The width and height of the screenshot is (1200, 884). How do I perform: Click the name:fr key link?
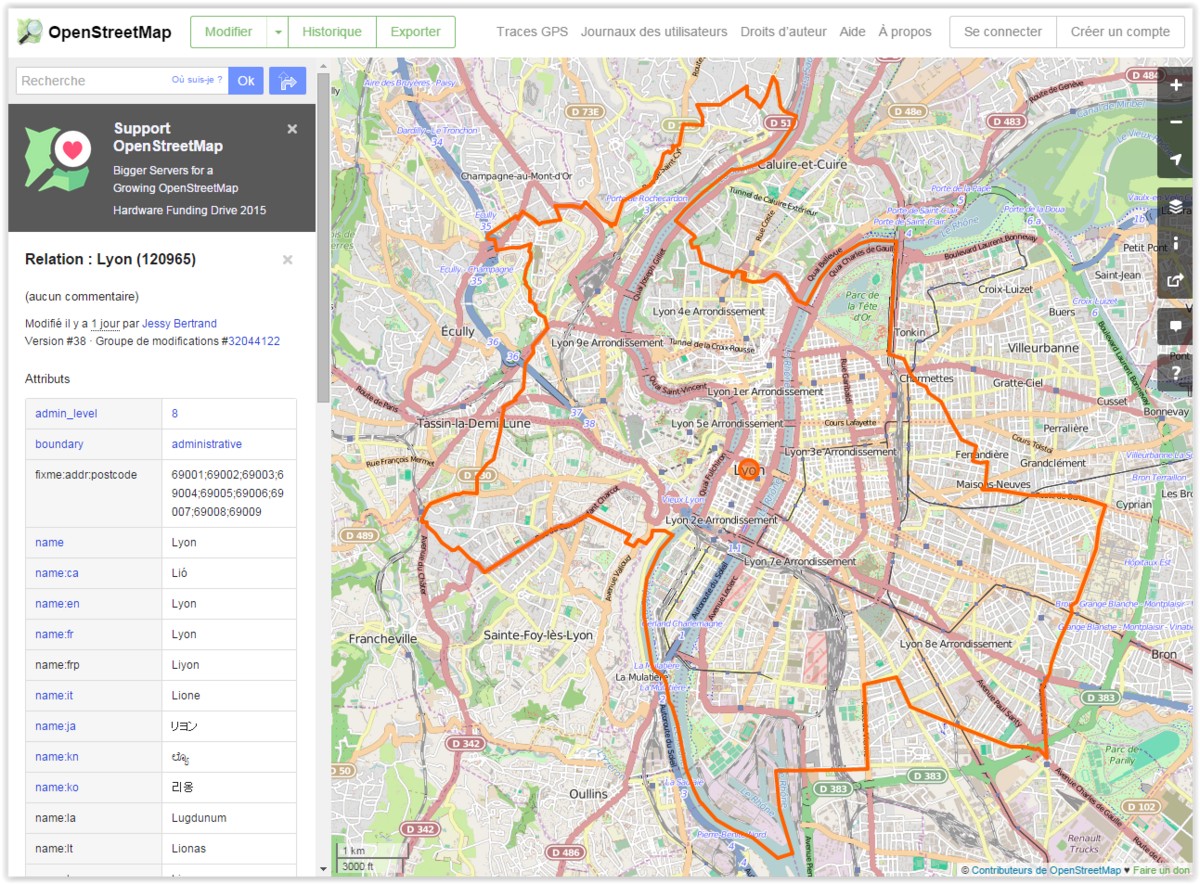(54, 634)
